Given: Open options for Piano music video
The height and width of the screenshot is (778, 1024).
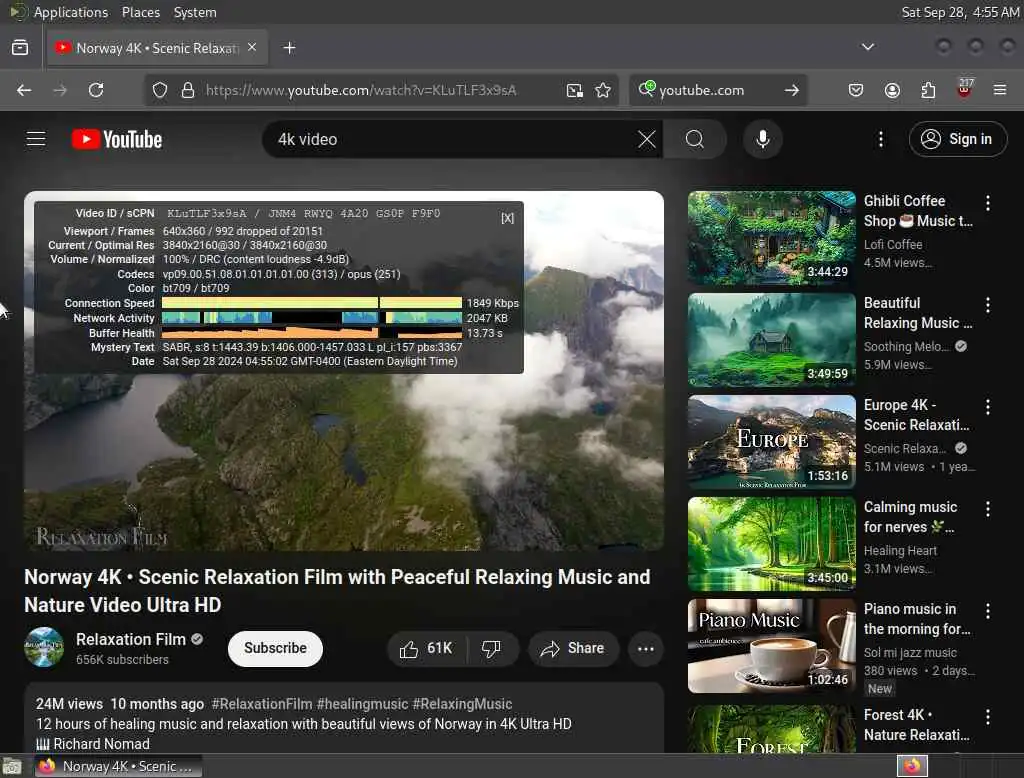Looking at the screenshot, I should [x=987, y=610].
